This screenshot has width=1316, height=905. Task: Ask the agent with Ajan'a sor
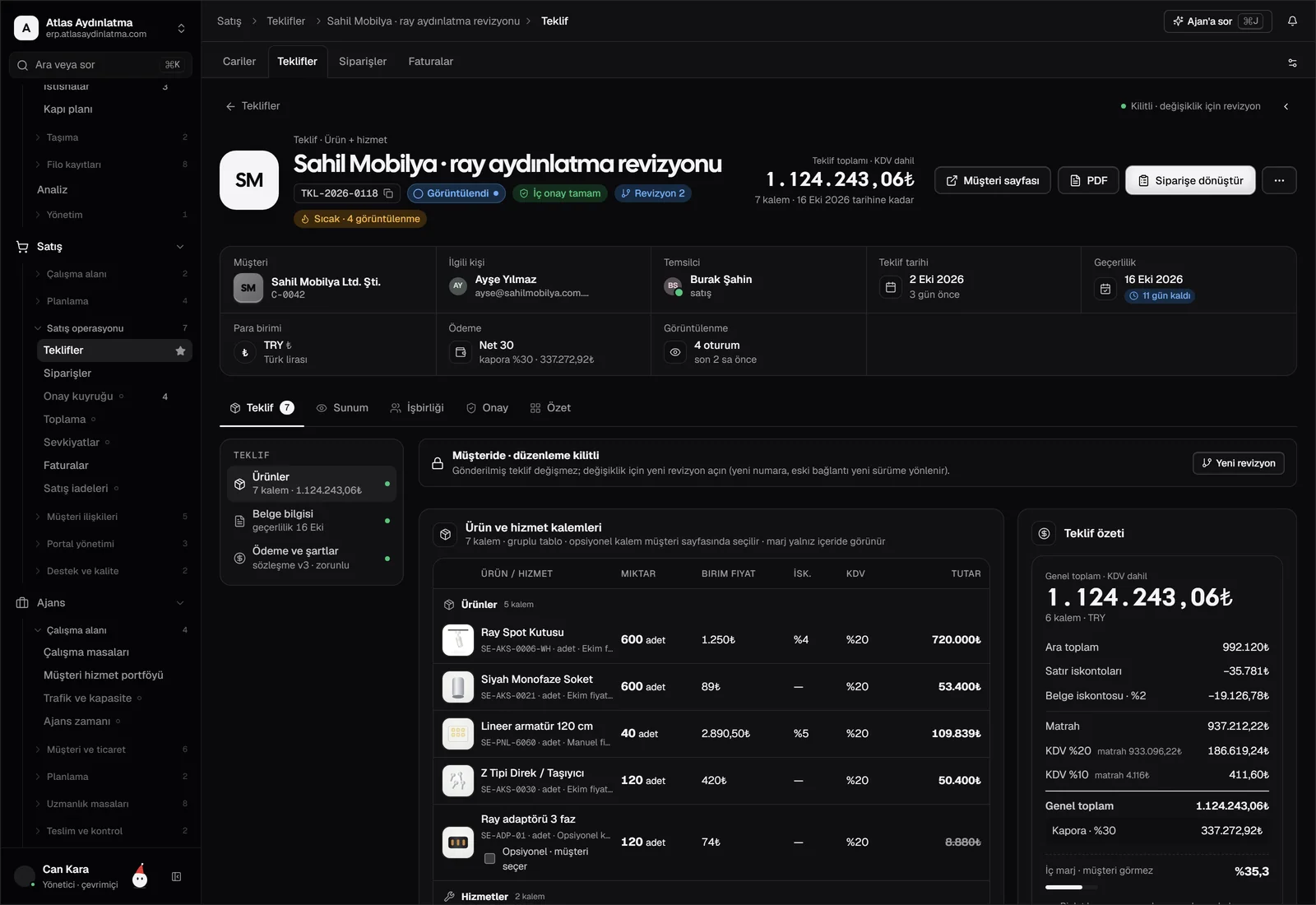pyautogui.click(x=1218, y=21)
